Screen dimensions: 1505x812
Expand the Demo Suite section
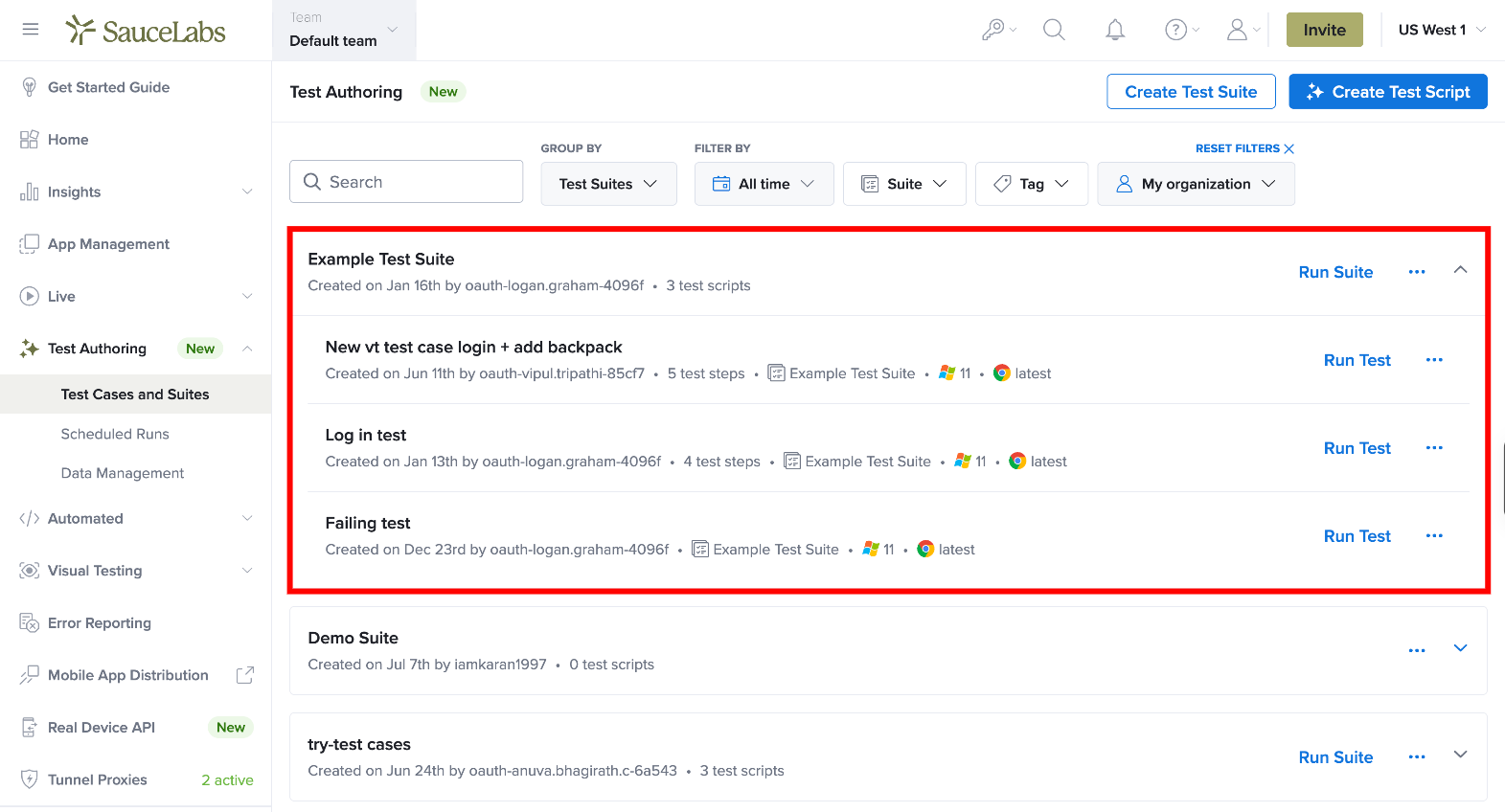(x=1461, y=648)
